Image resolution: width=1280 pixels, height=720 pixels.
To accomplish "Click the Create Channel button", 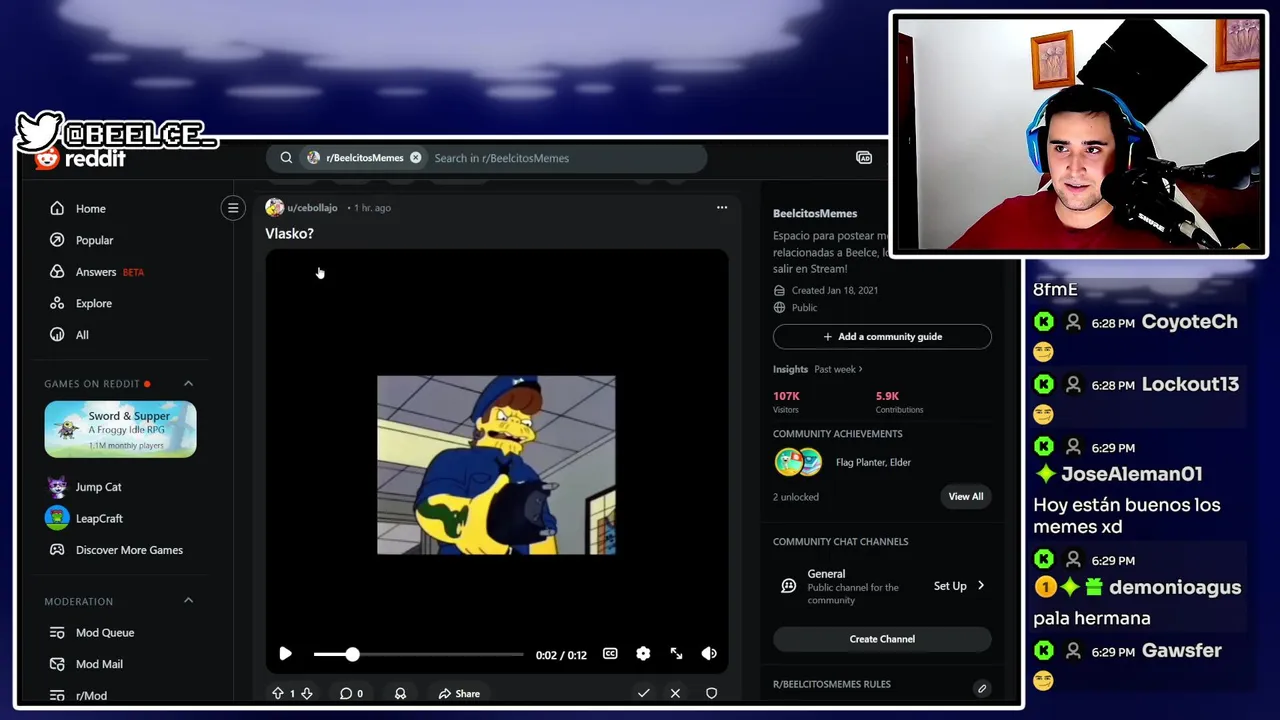I will click(x=882, y=639).
